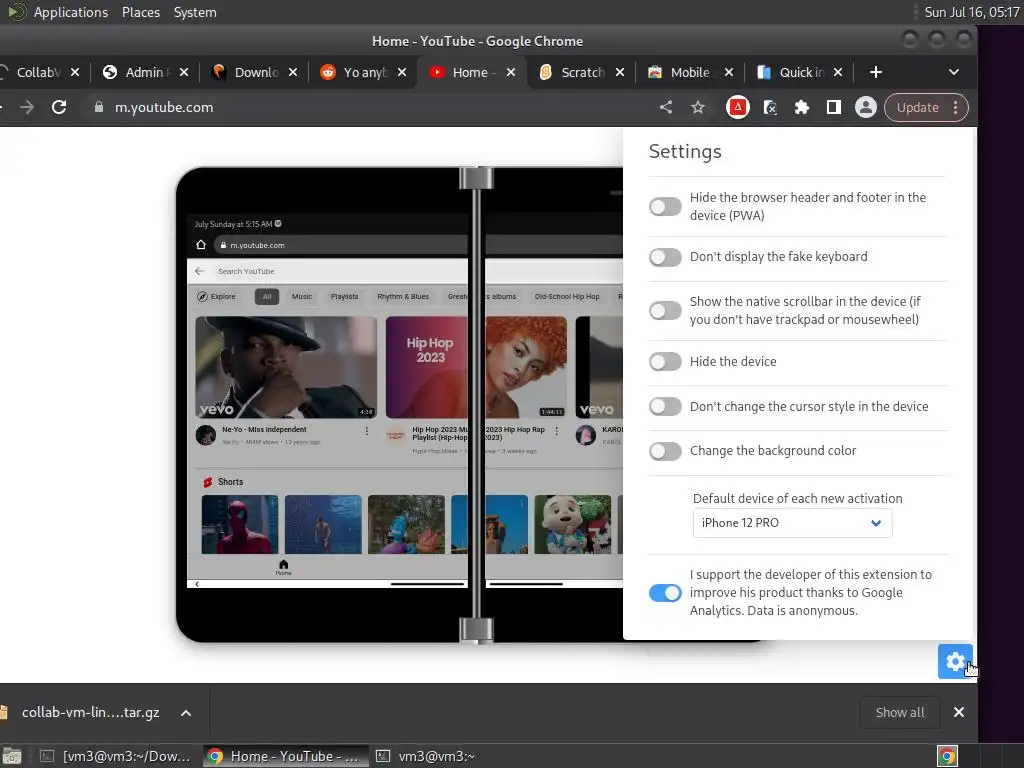Toggle Don't change the cursor style
The width and height of the screenshot is (1024, 768).
pyautogui.click(x=665, y=406)
